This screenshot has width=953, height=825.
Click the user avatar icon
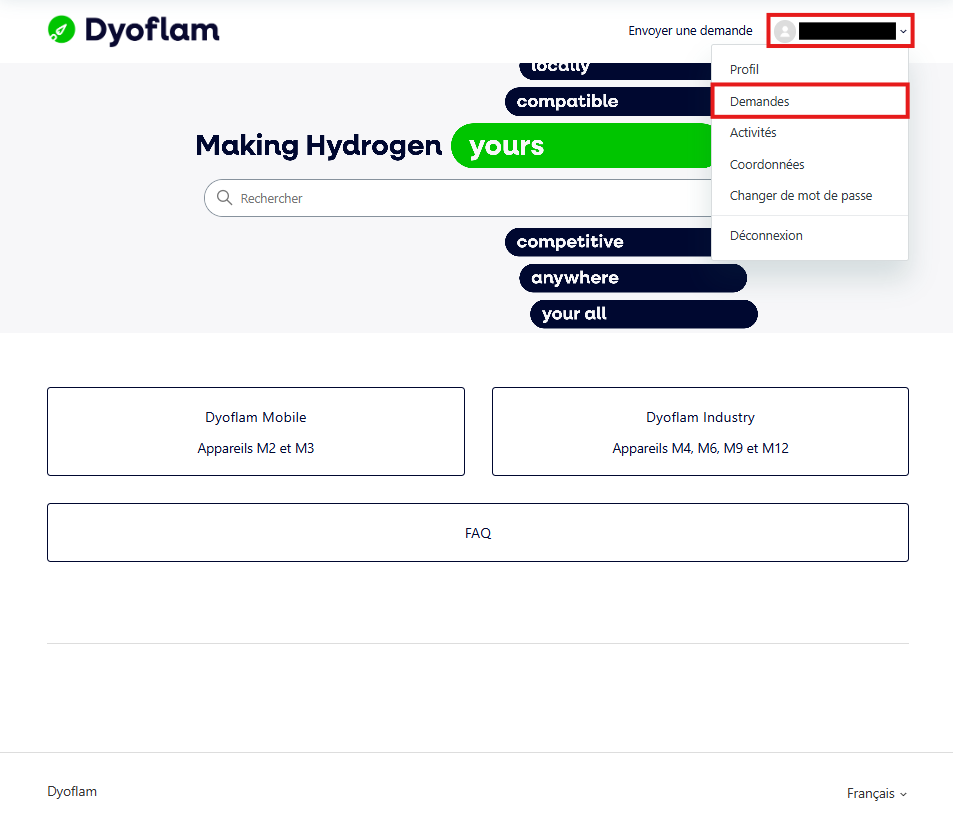785,30
